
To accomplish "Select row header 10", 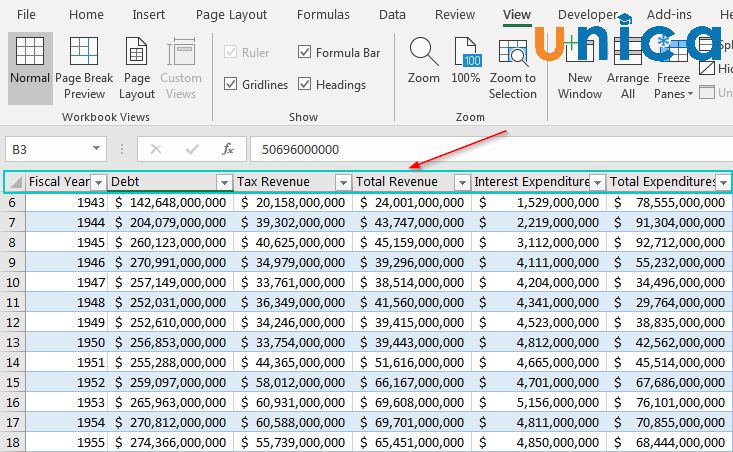I will pyautogui.click(x=13, y=282).
